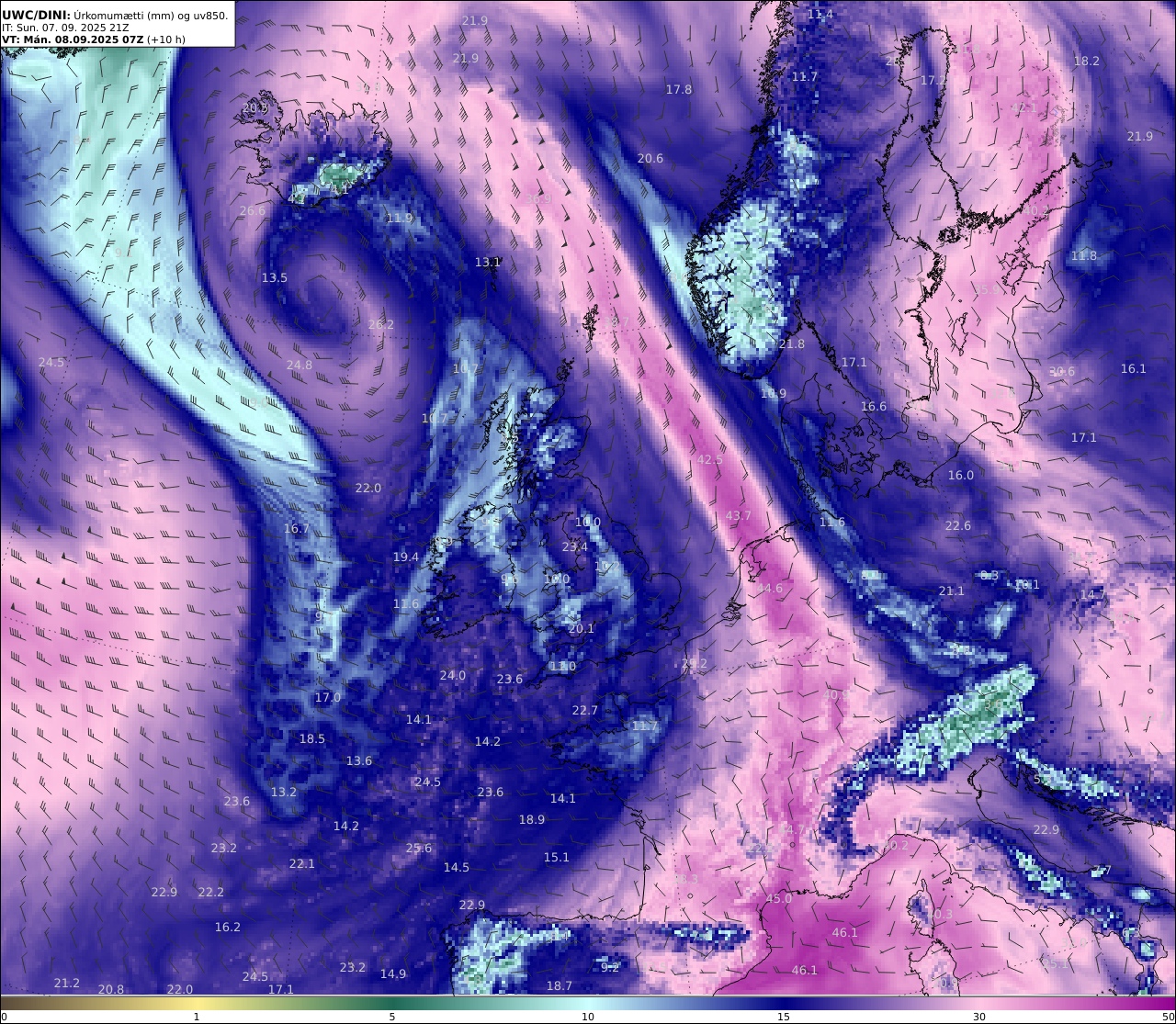Click the 21.2 value label
The image size is (1176, 1024).
[67, 983]
